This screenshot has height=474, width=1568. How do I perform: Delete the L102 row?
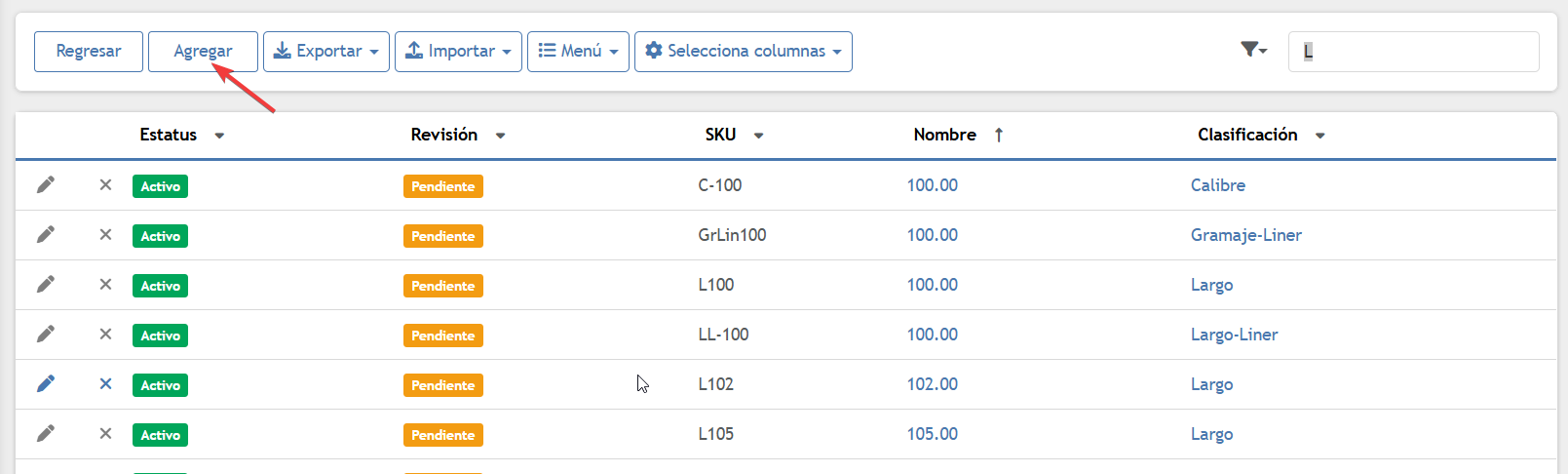click(x=105, y=384)
